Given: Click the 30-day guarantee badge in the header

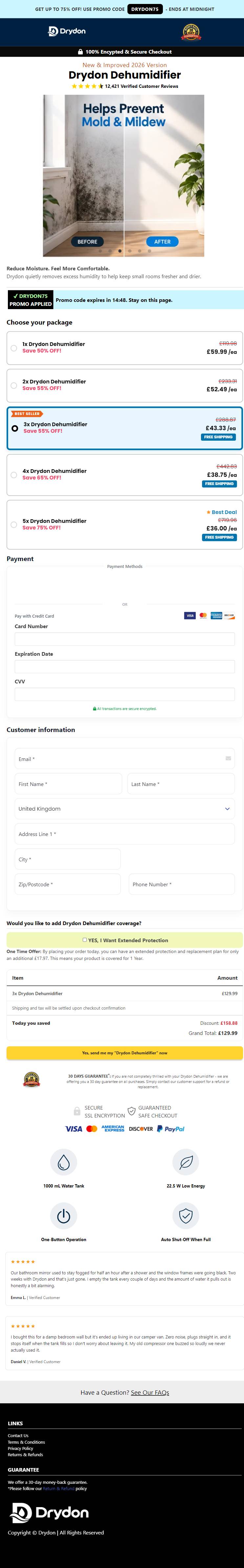Looking at the screenshot, I should [191, 32].
